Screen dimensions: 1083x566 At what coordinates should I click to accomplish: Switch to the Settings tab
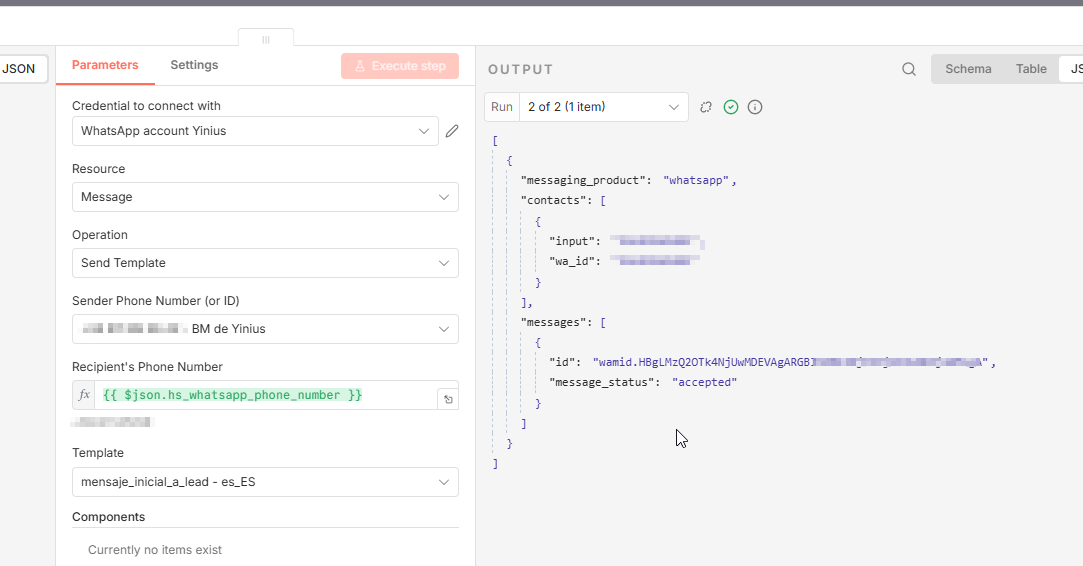click(x=194, y=65)
